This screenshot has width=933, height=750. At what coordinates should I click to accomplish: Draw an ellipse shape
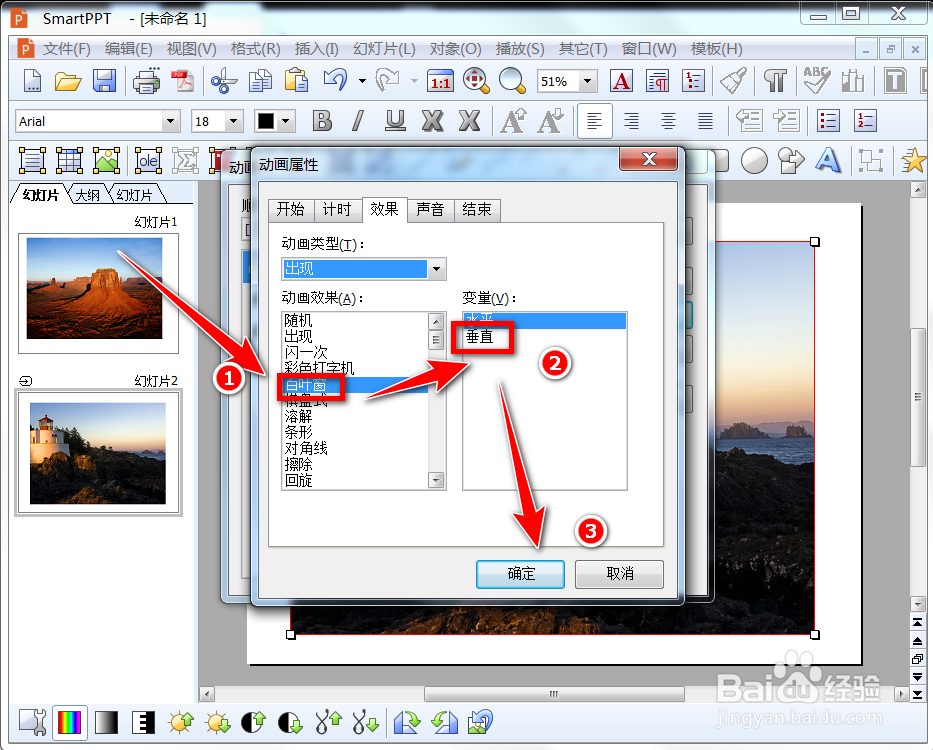tap(754, 161)
